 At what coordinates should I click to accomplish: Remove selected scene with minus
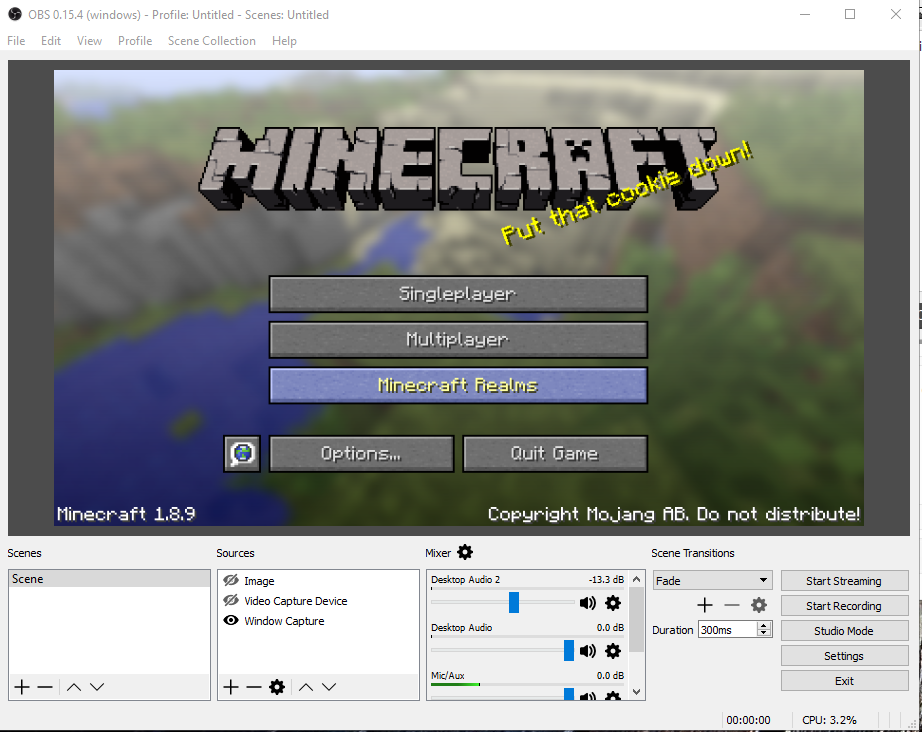click(x=45, y=687)
